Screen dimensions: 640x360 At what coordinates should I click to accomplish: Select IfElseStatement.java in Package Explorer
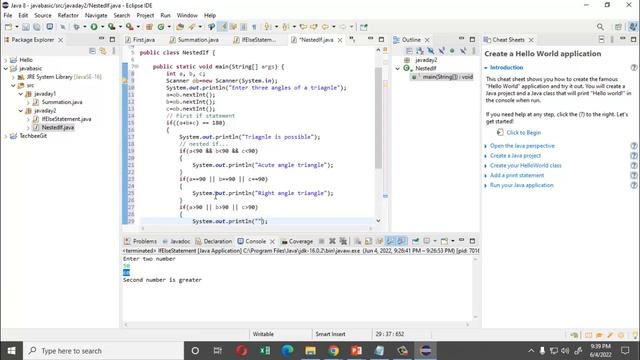66,119
